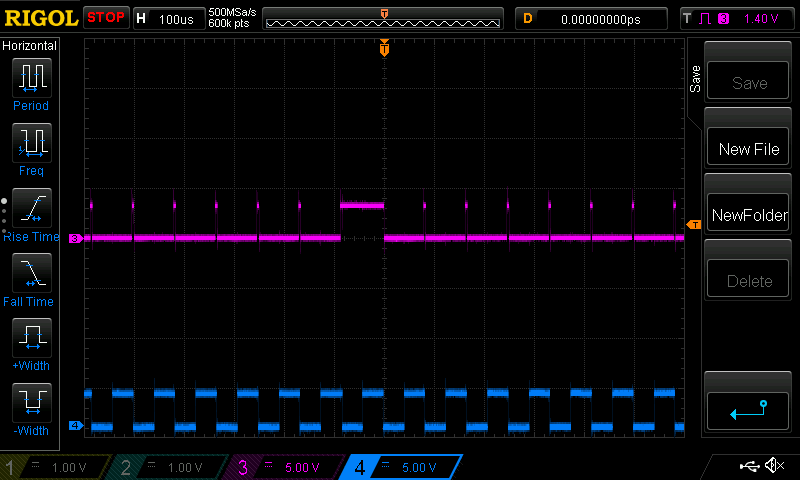Select the Period measurement icon
800x480 pixels.
pos(32,78)
